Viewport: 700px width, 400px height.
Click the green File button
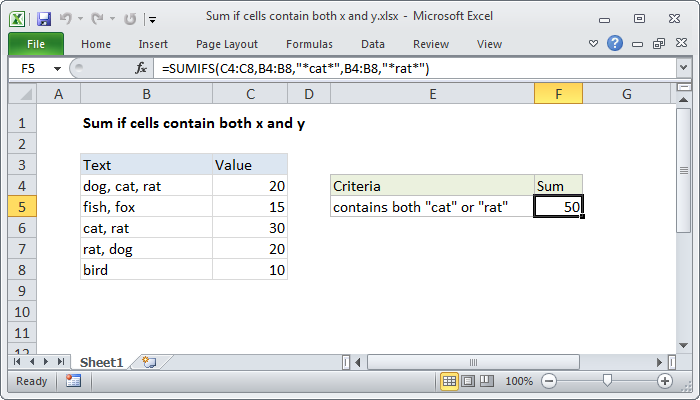tap(35, 44)
